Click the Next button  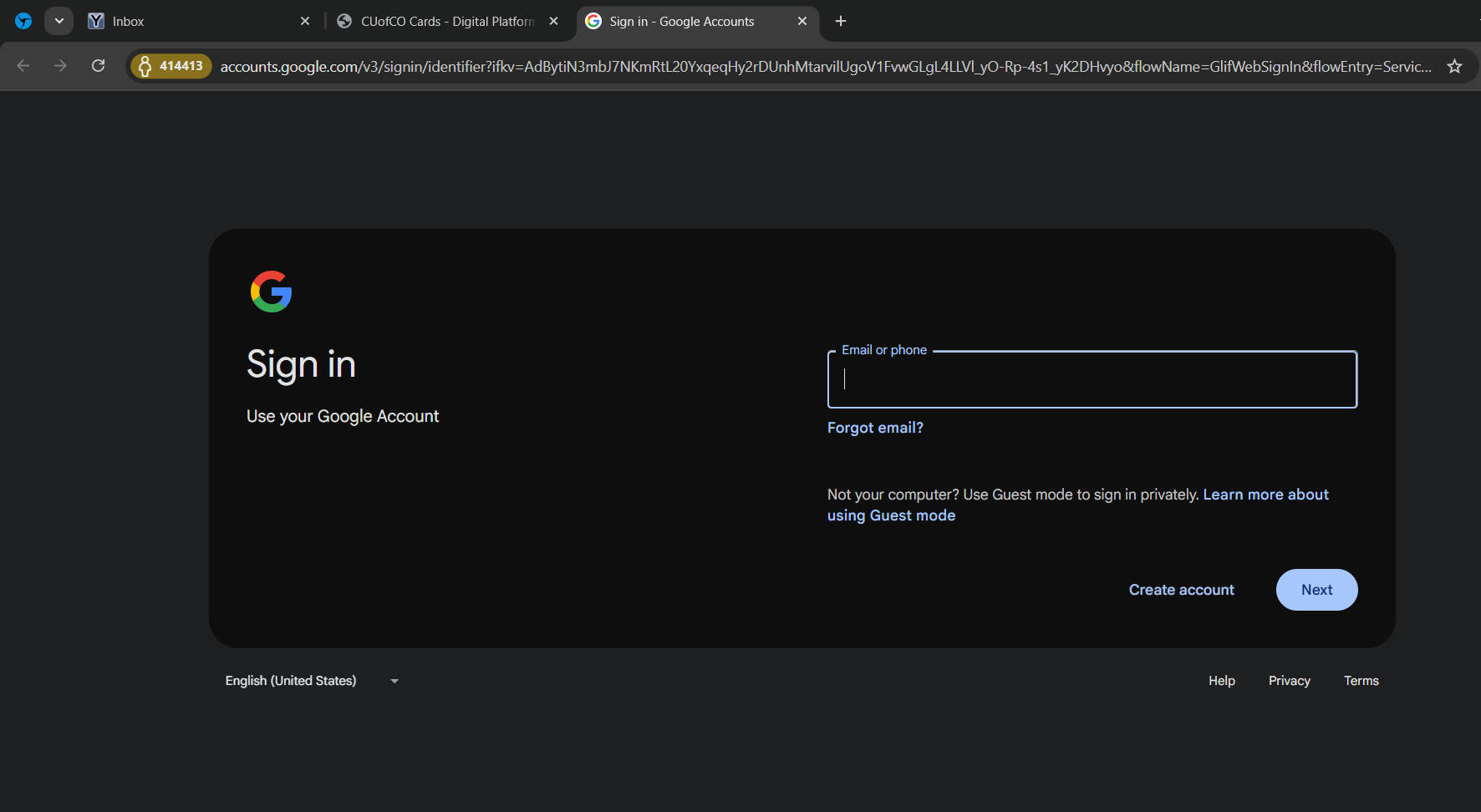[x=1316, y=590]
